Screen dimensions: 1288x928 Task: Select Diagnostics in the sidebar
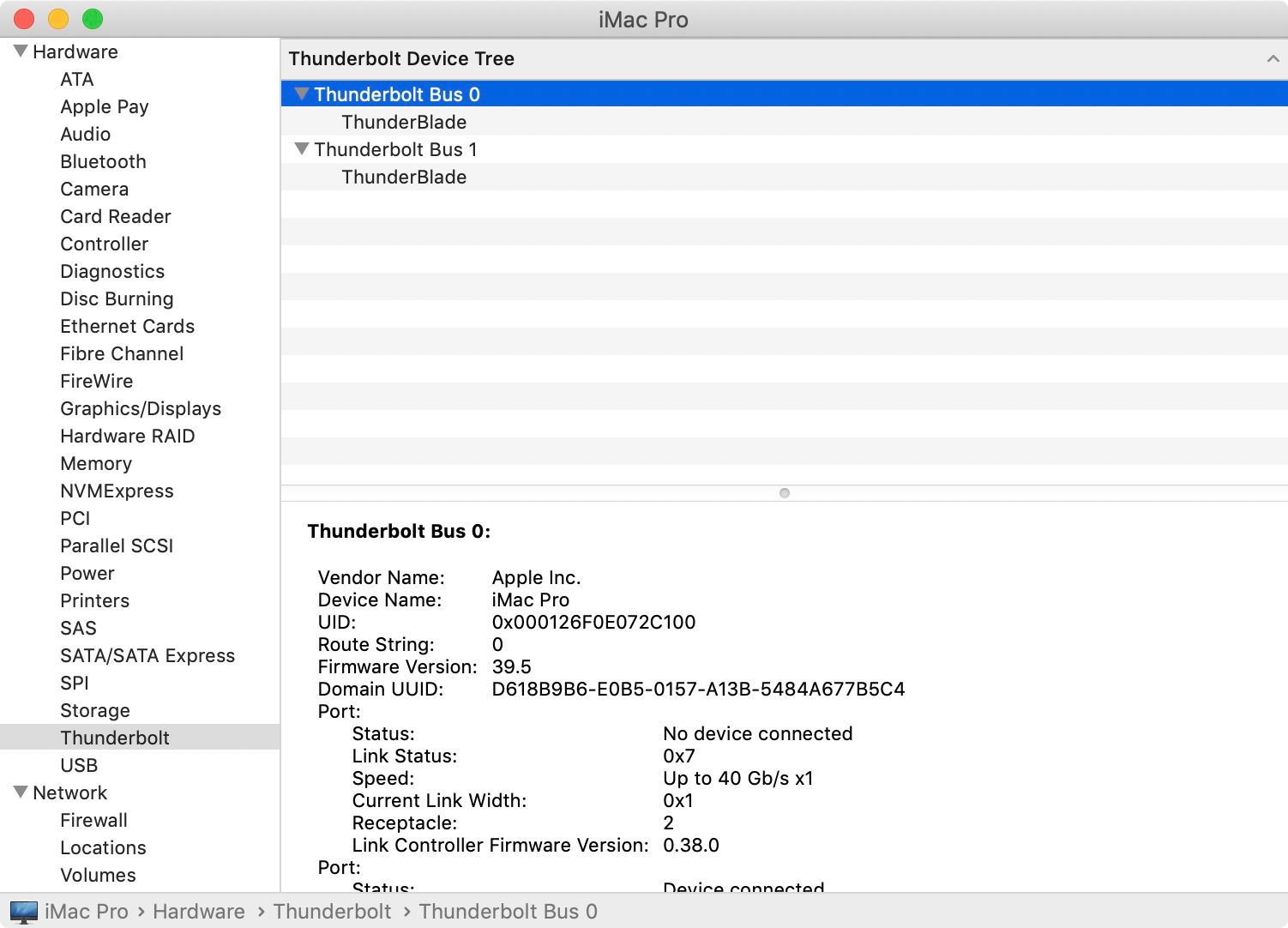(112, 271)
